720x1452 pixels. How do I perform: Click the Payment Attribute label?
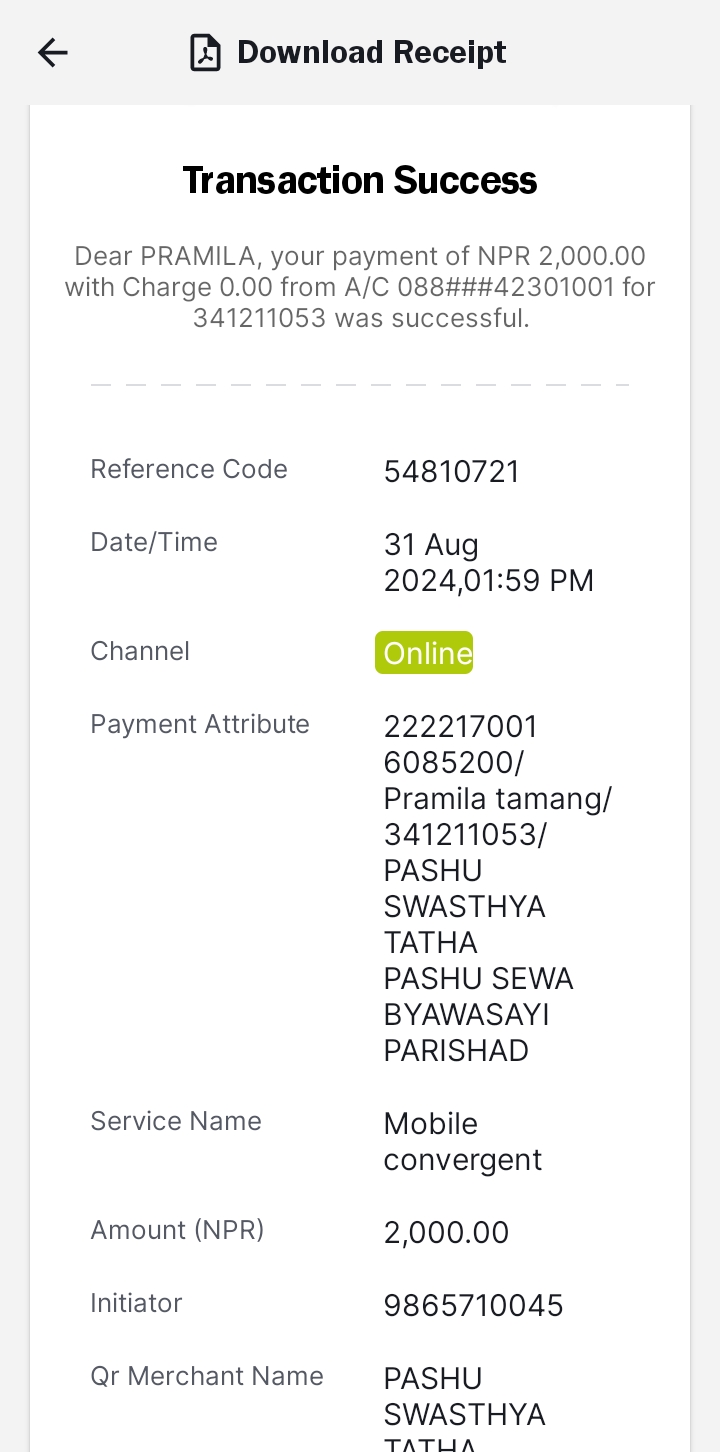click(200, 724)
